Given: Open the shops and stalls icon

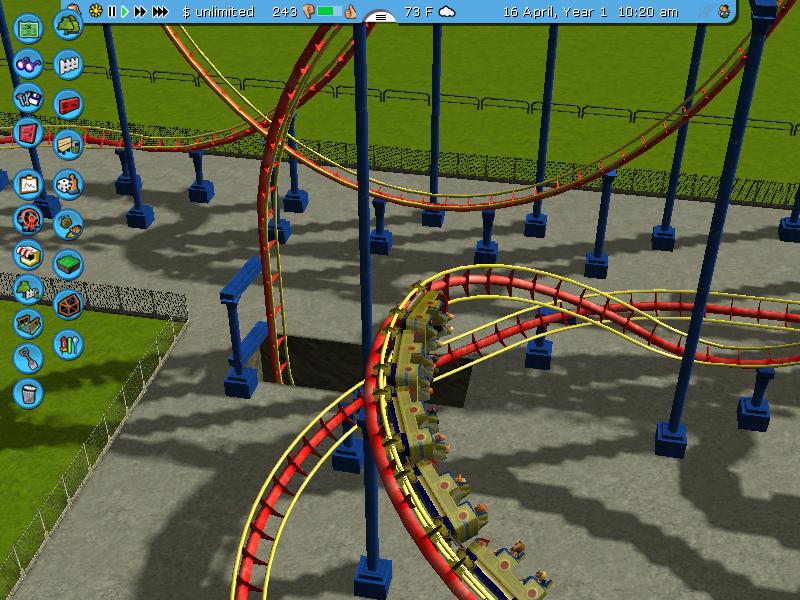Looking at the screenshot, I should point(28,254).
